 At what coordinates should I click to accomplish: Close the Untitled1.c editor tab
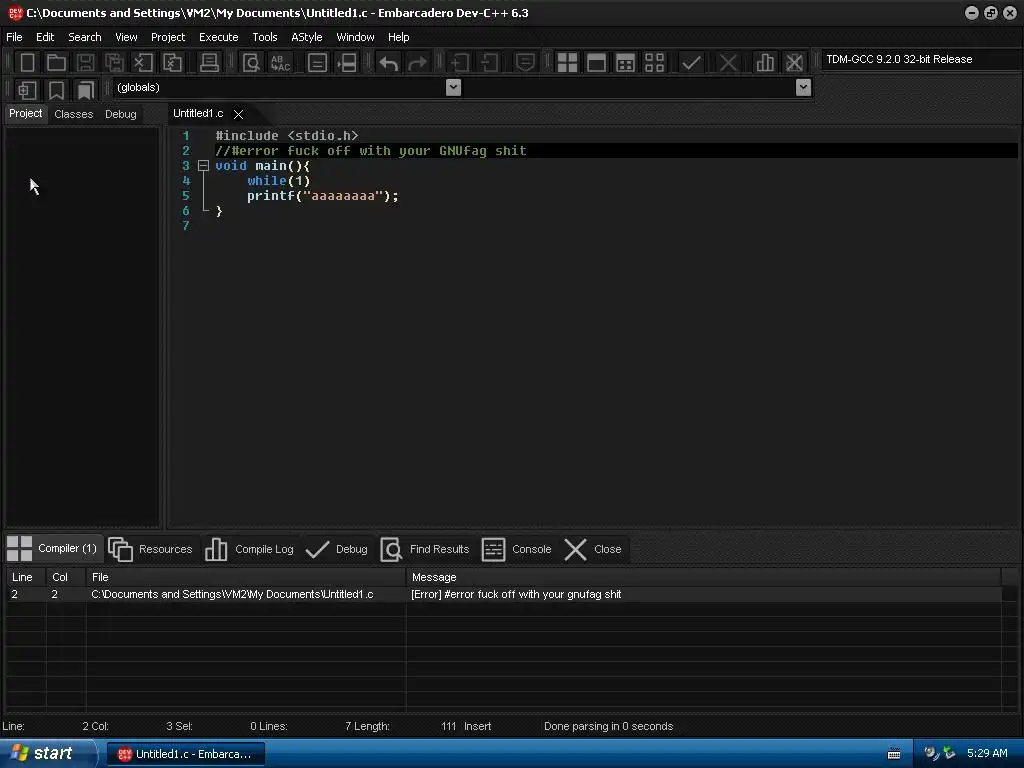239,114
